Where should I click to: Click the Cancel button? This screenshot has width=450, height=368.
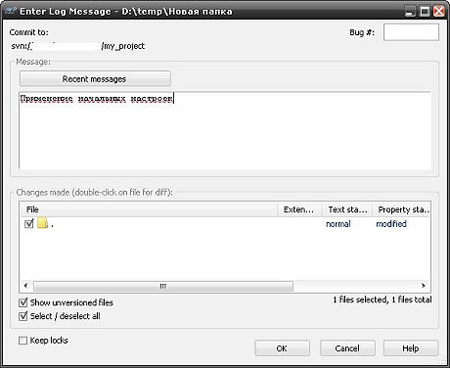(x=347, y=348)
